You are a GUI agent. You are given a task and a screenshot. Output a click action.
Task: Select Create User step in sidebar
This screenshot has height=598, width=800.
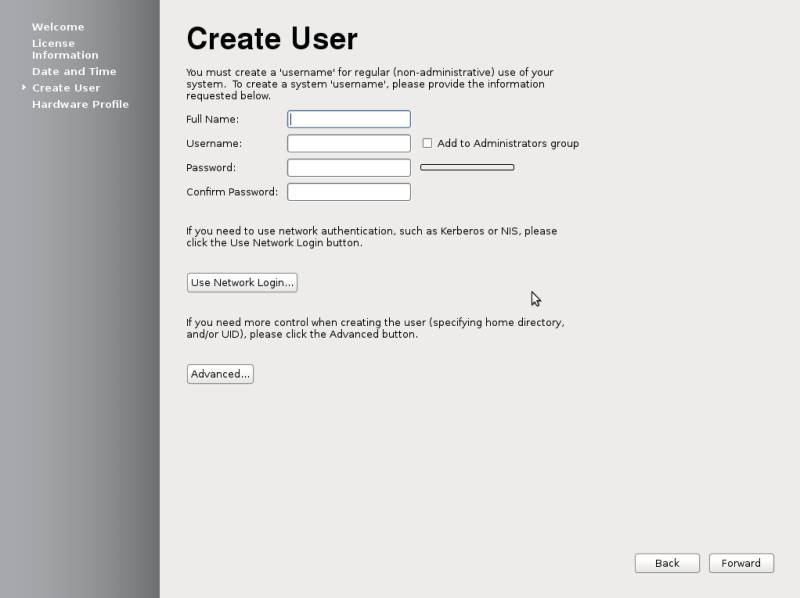pos(66,88)
